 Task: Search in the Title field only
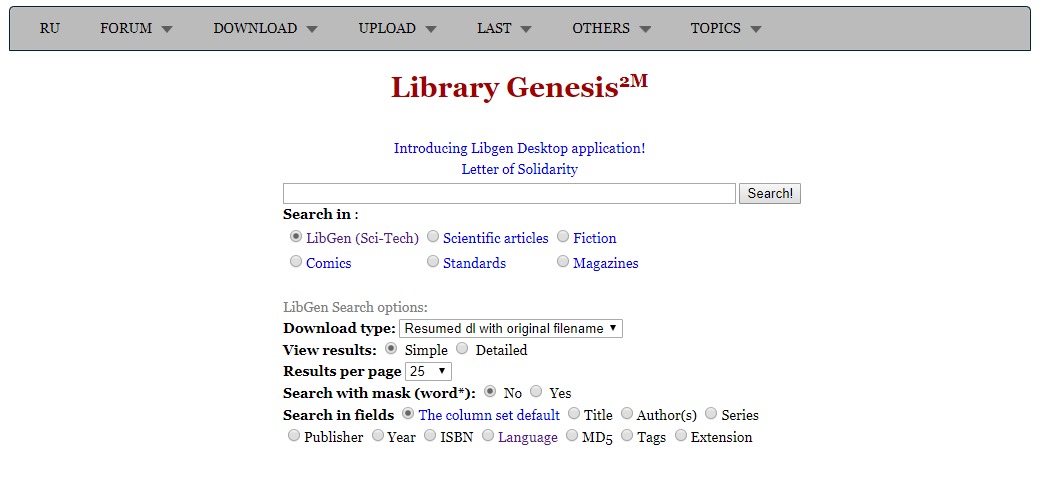click(x=573, y=414)
